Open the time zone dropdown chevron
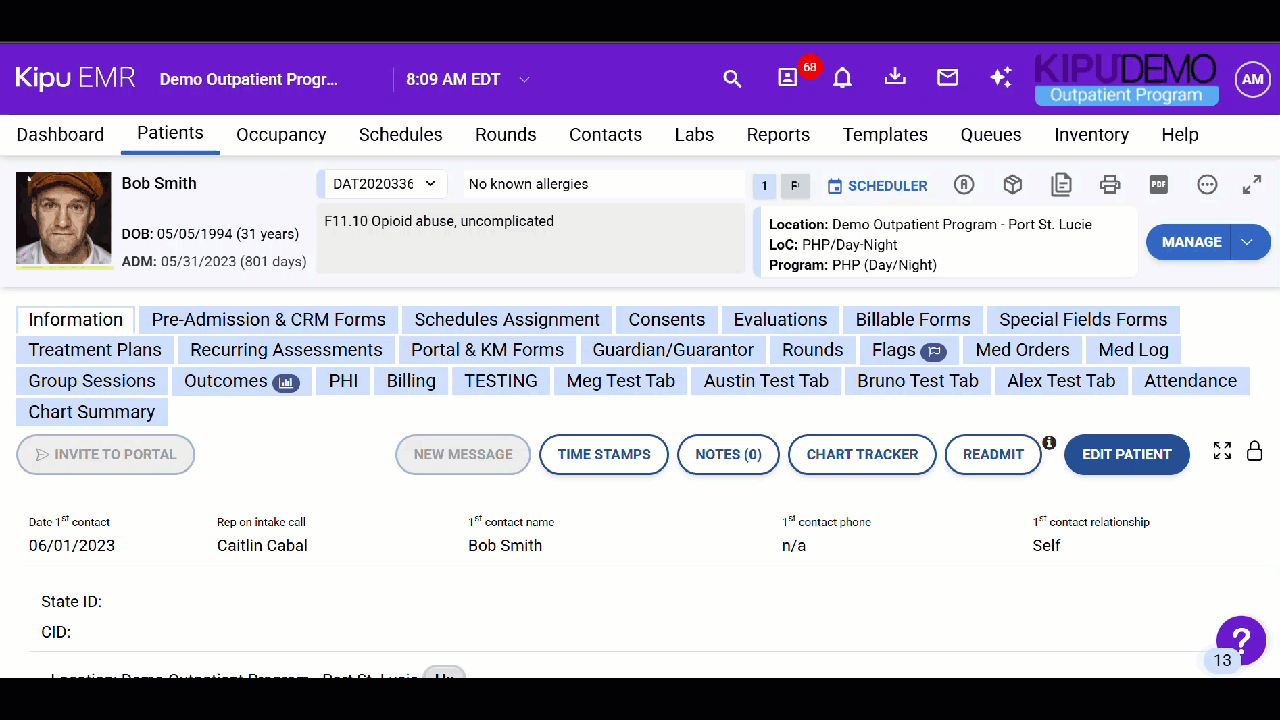 (524, 80)
